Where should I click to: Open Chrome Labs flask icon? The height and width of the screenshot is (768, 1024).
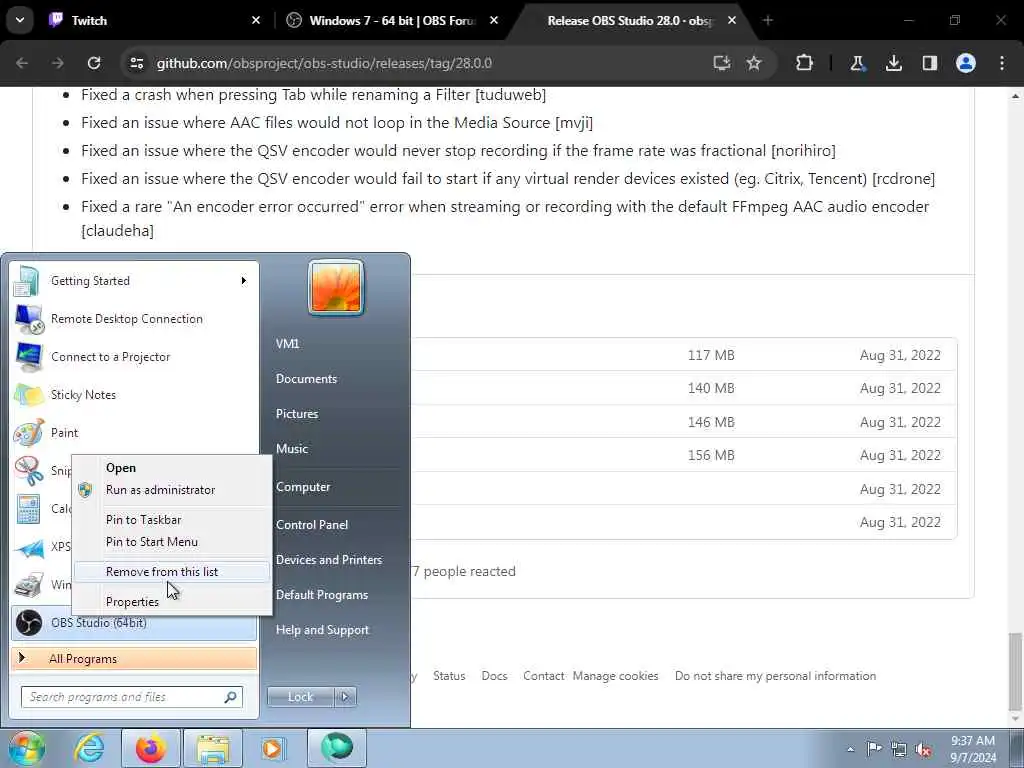click(857, 63)
